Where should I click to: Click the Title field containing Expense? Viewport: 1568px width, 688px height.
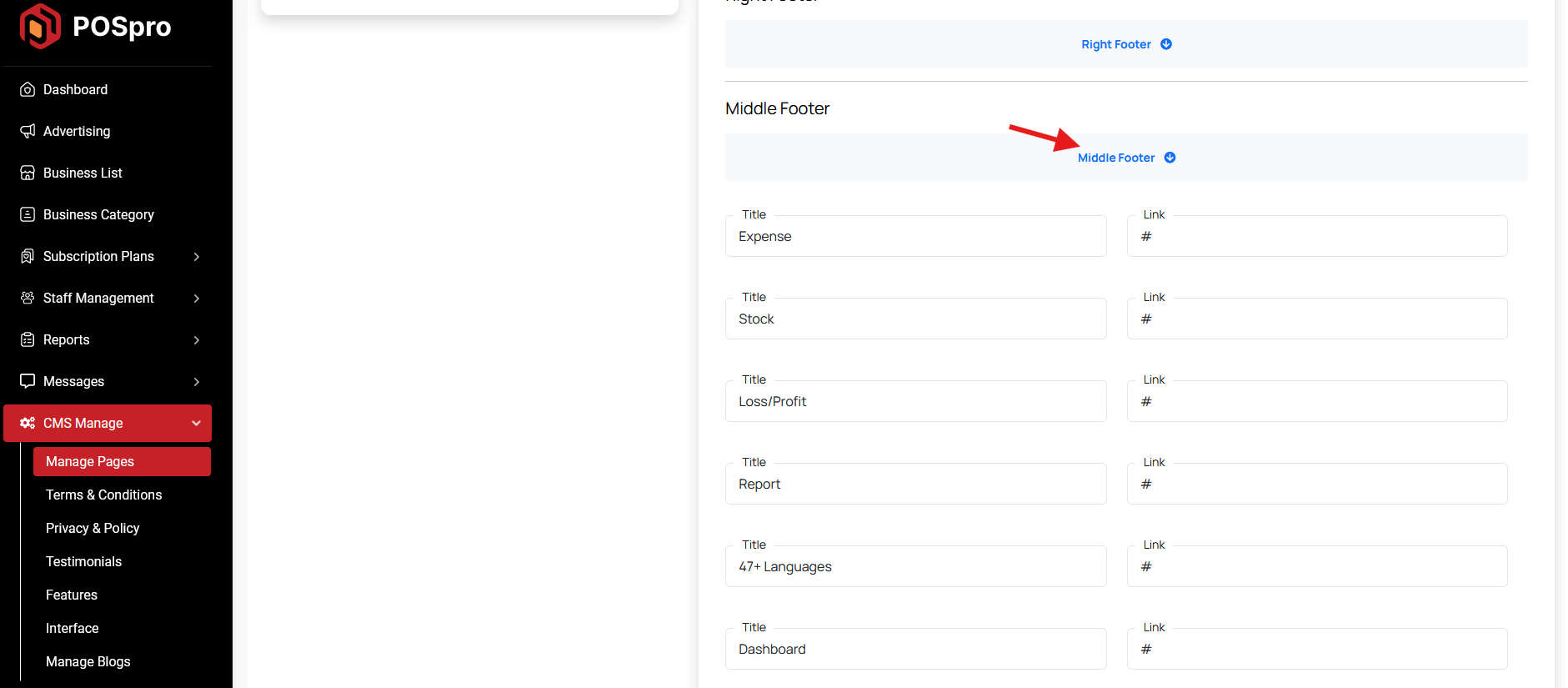[915, 237]
